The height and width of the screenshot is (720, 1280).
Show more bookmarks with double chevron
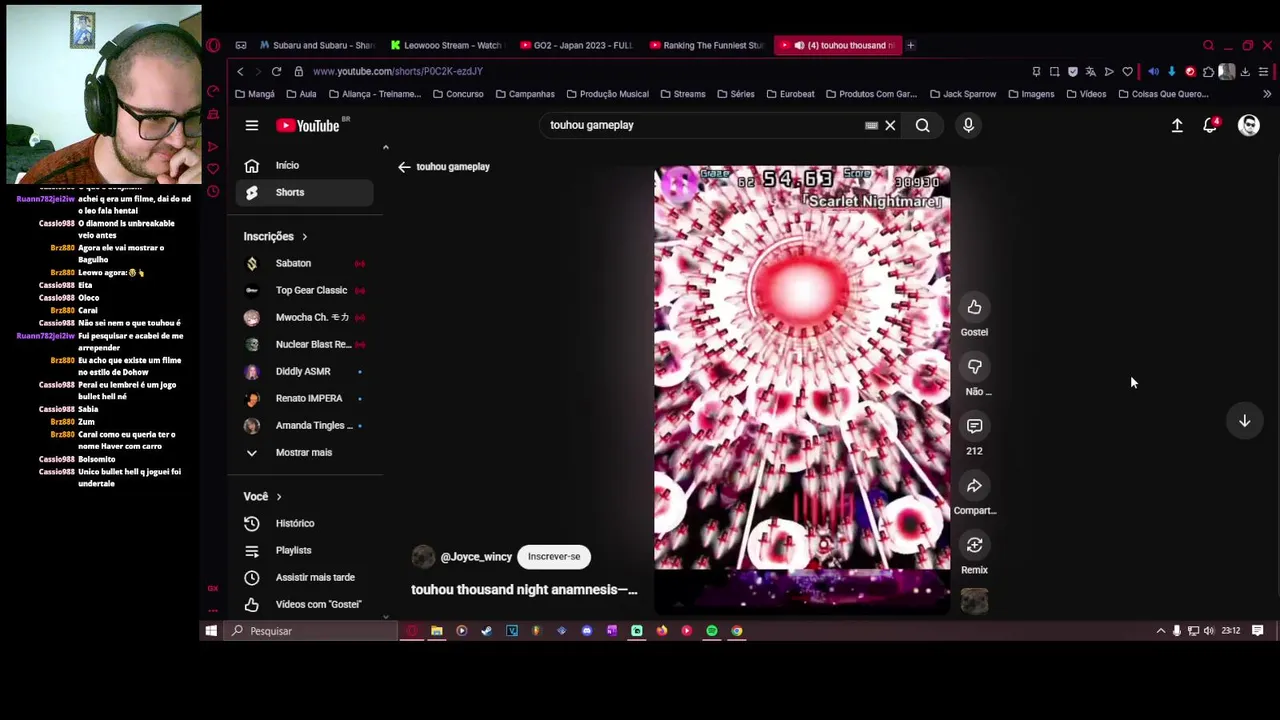click(x=1267, y=94)
